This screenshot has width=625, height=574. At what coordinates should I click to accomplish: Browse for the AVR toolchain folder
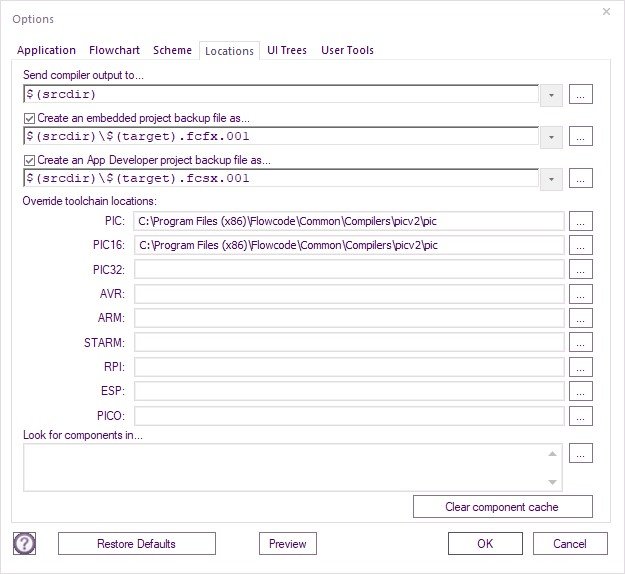581,293
